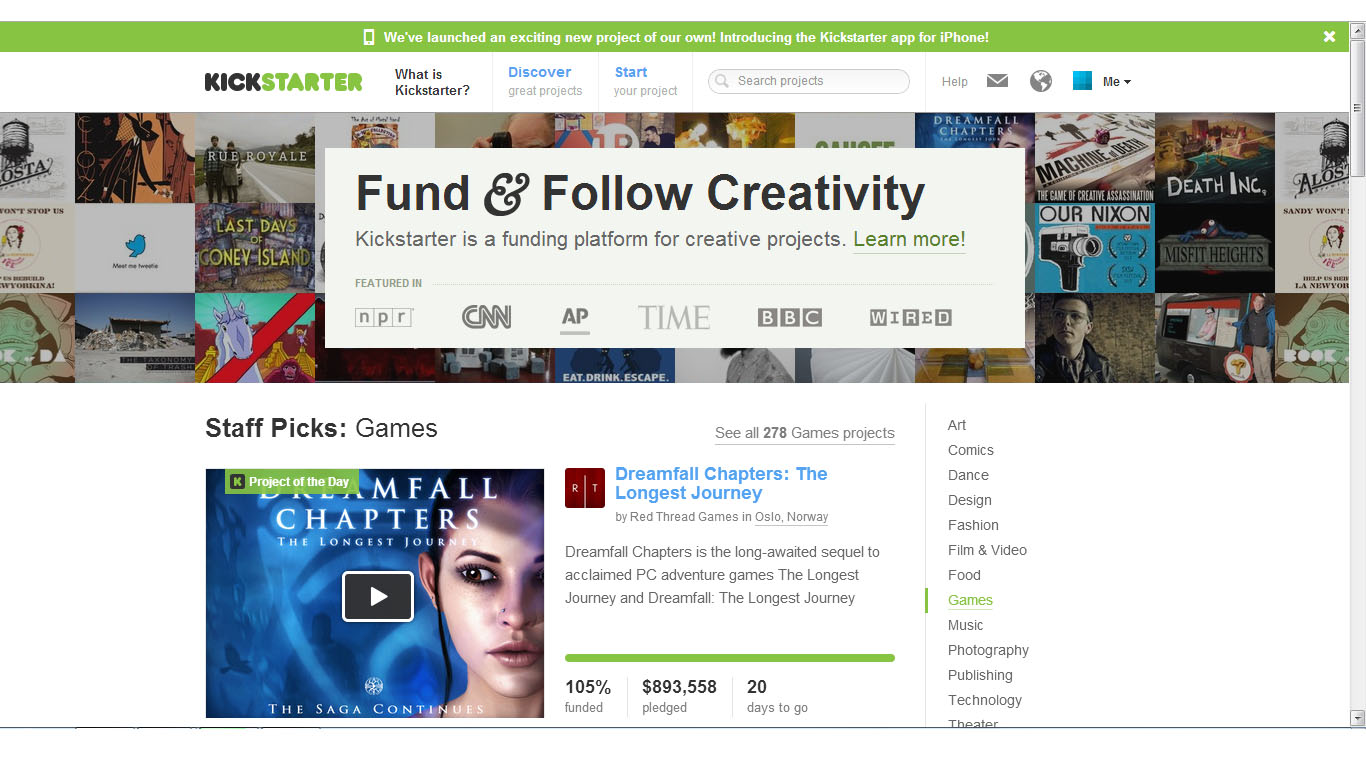Screen dimensions: 1366x768
Task: Select the Fashion category
Action: 973,525
